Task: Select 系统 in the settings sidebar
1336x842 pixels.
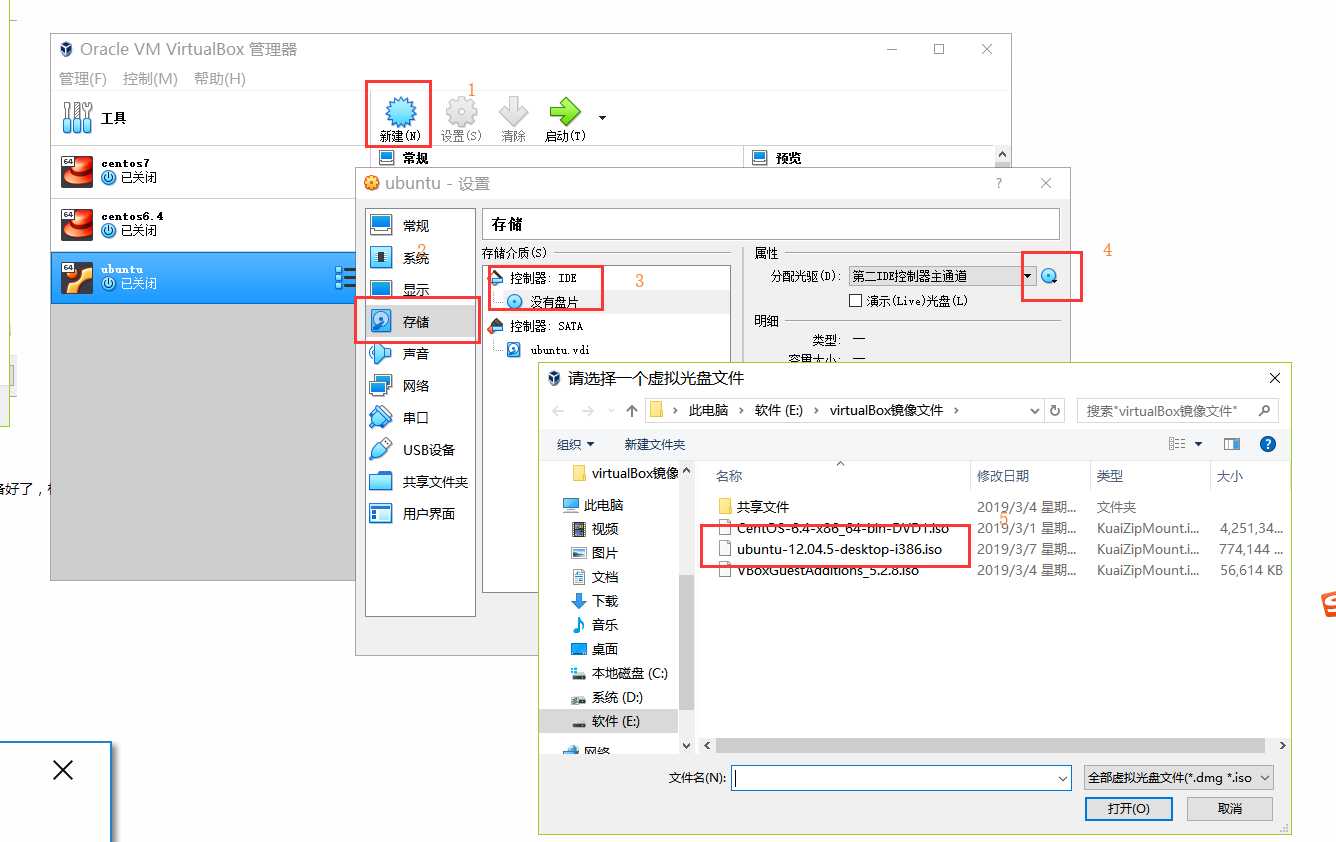Action: tap(420, 257)
